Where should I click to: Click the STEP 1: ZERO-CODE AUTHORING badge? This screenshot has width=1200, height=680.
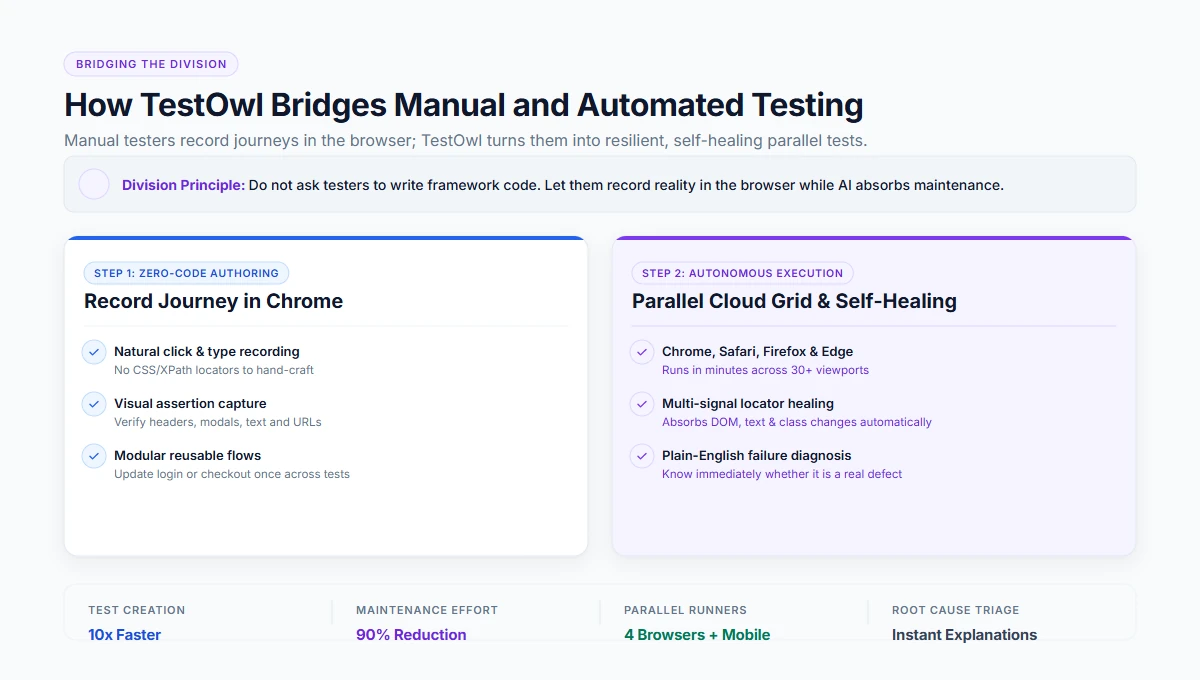(x=186, y=273)
